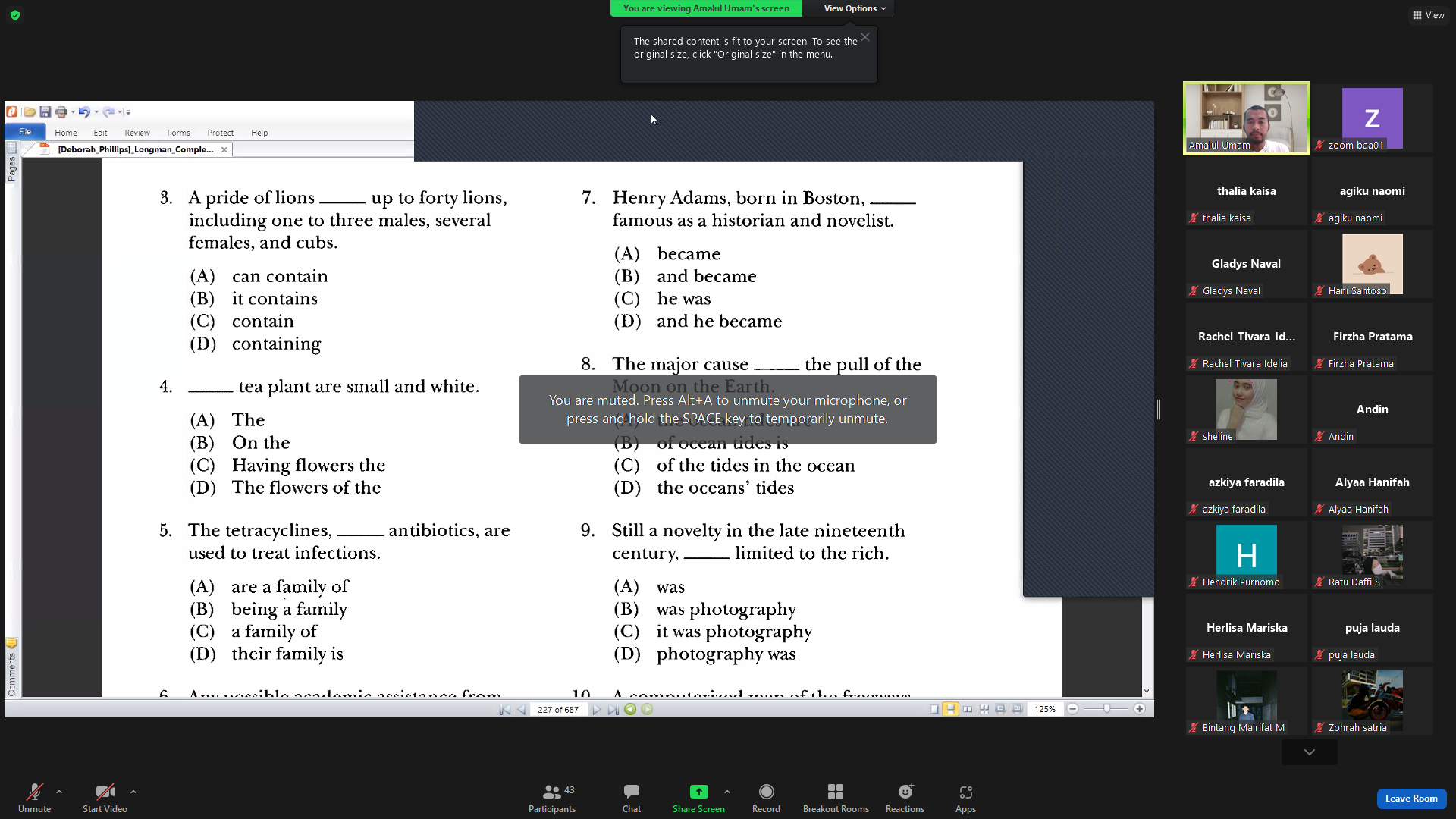Select continuous facing view mode
This screenshot has height=819, width=1456.
click(984, 710)
